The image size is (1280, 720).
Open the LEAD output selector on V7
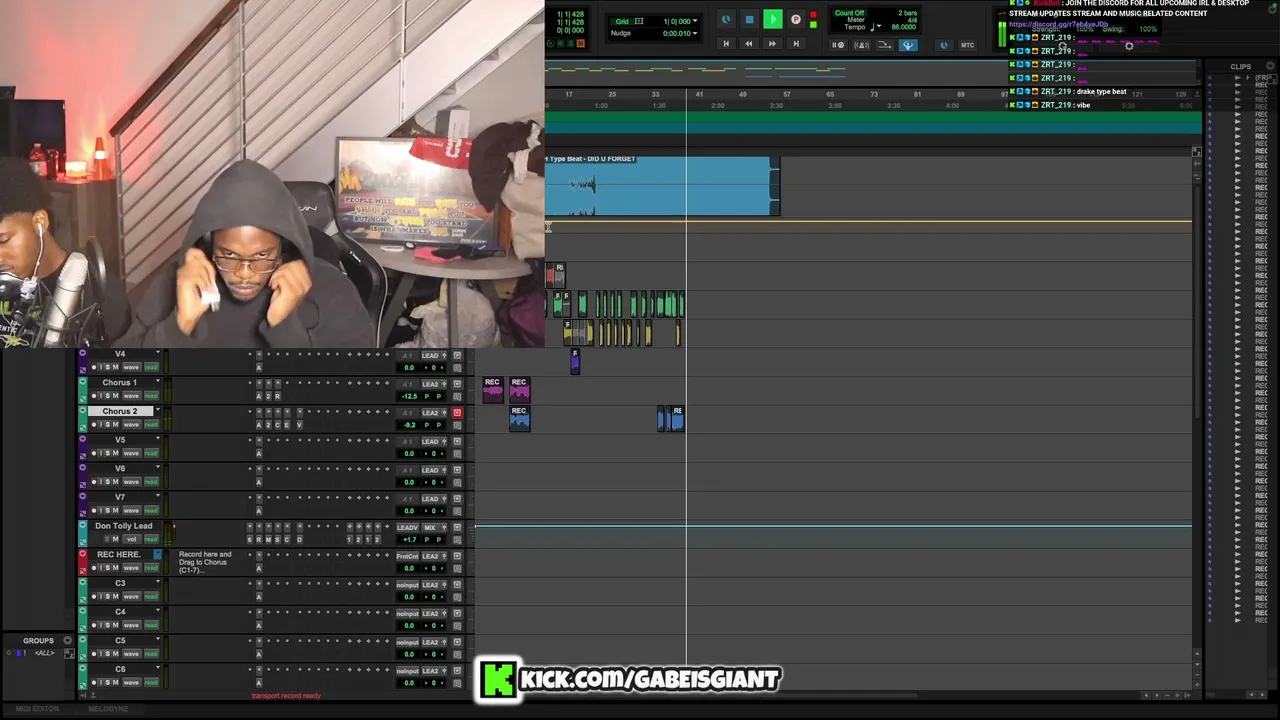(431, 499)
